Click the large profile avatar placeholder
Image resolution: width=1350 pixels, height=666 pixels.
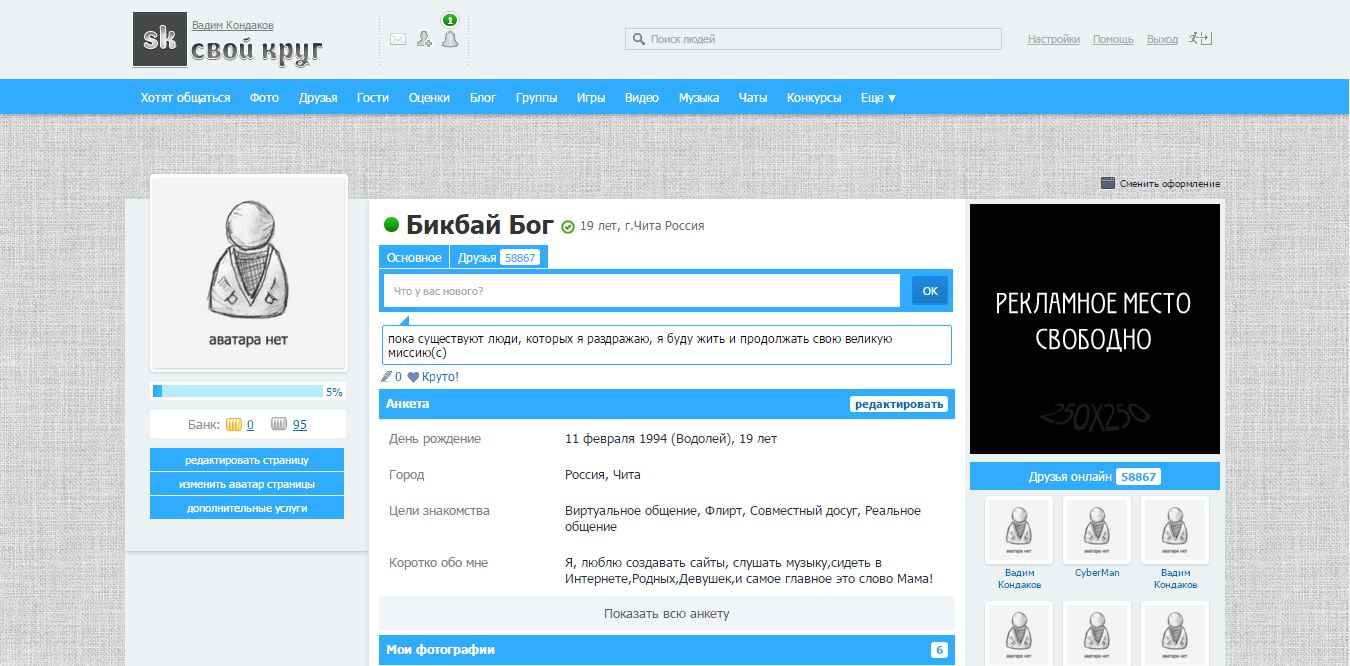249,273
